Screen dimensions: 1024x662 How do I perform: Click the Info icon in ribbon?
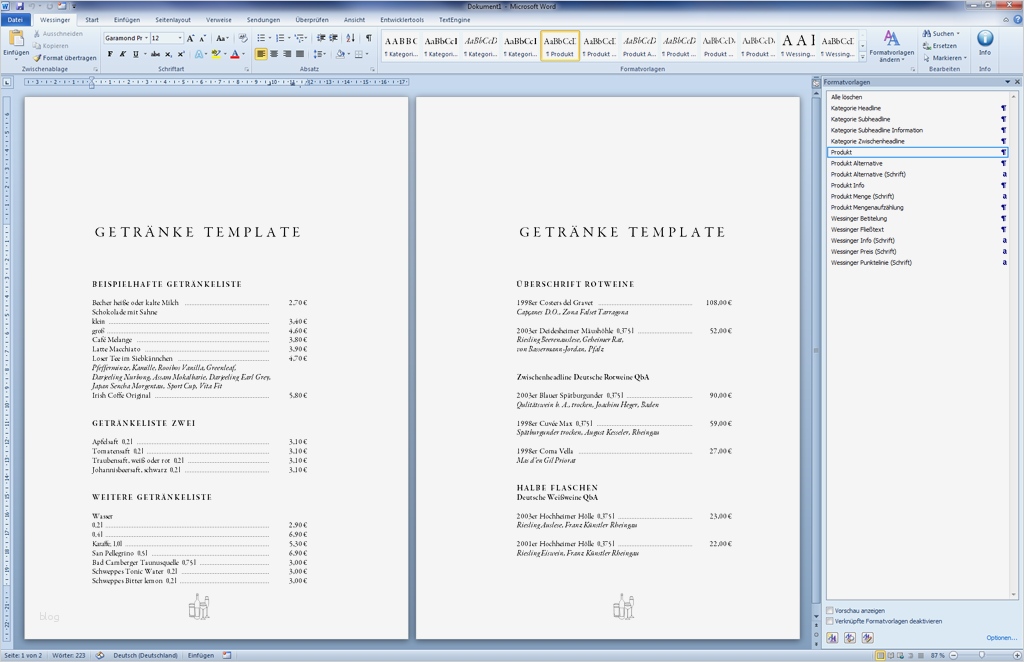[x=985, y=39]
